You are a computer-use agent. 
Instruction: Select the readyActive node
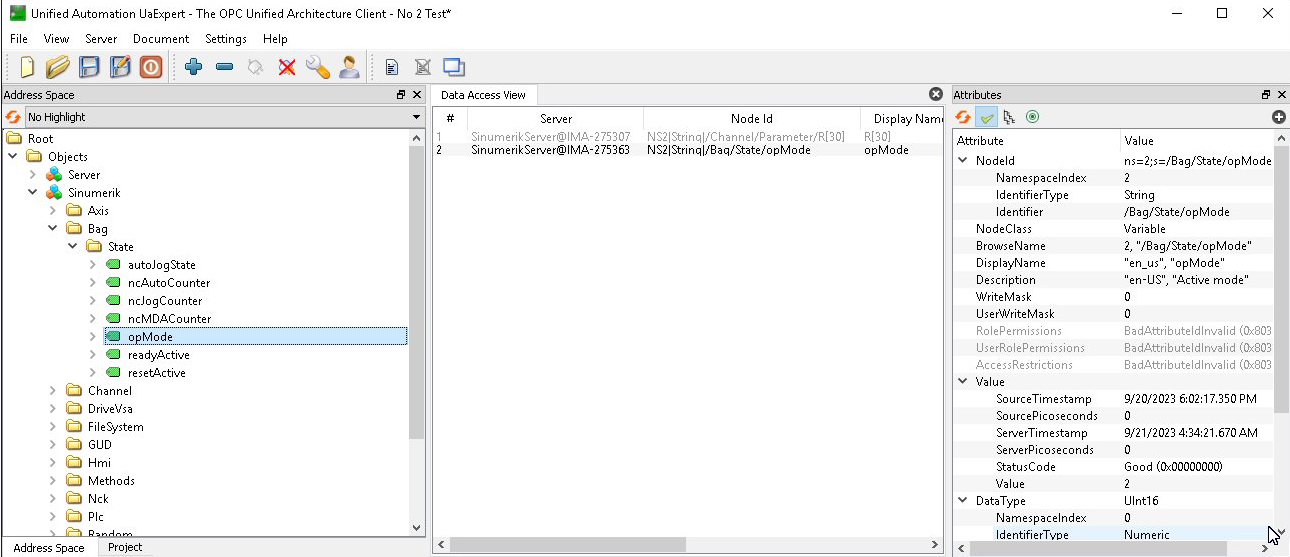[158, 355]
